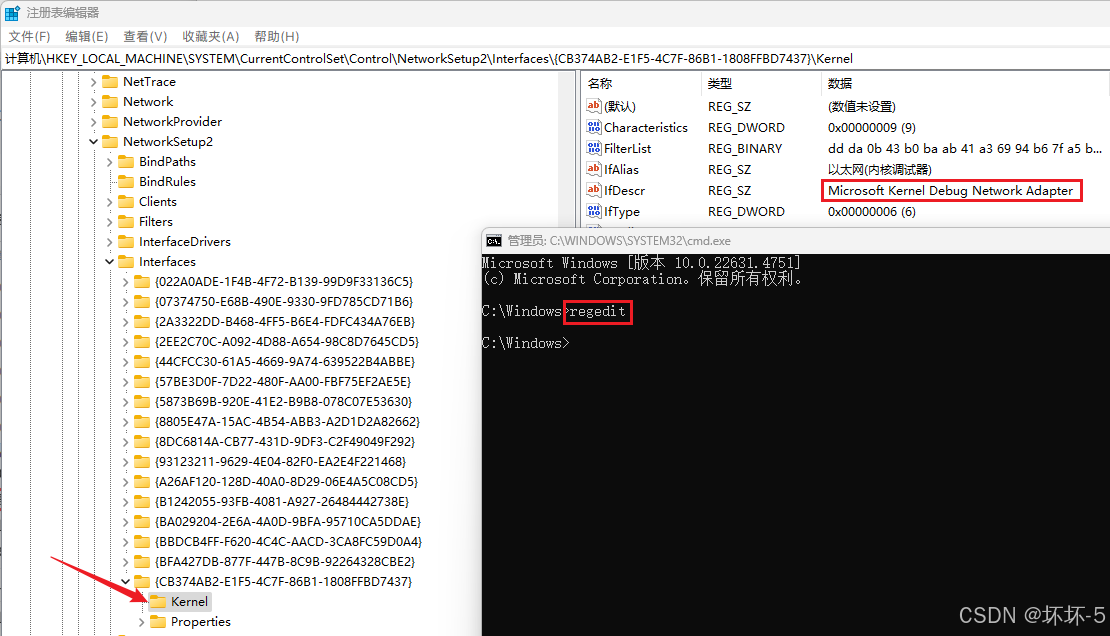Click folder icon of {07374750-E68B-490E-9330-9FD785CD71B6}

[x=142, y=301]
